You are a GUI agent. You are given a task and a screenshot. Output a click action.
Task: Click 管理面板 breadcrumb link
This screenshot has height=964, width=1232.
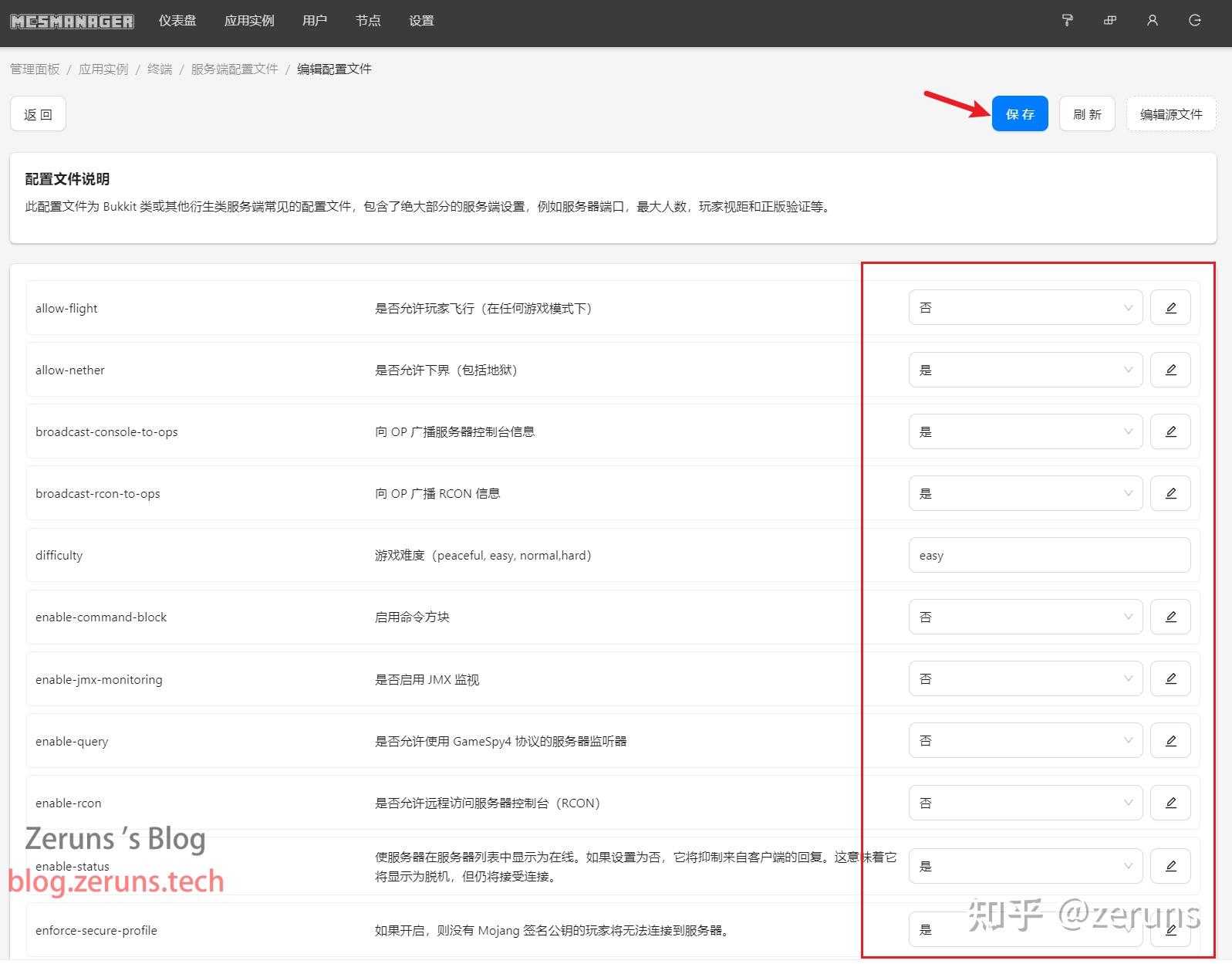(x=35, y=69)
